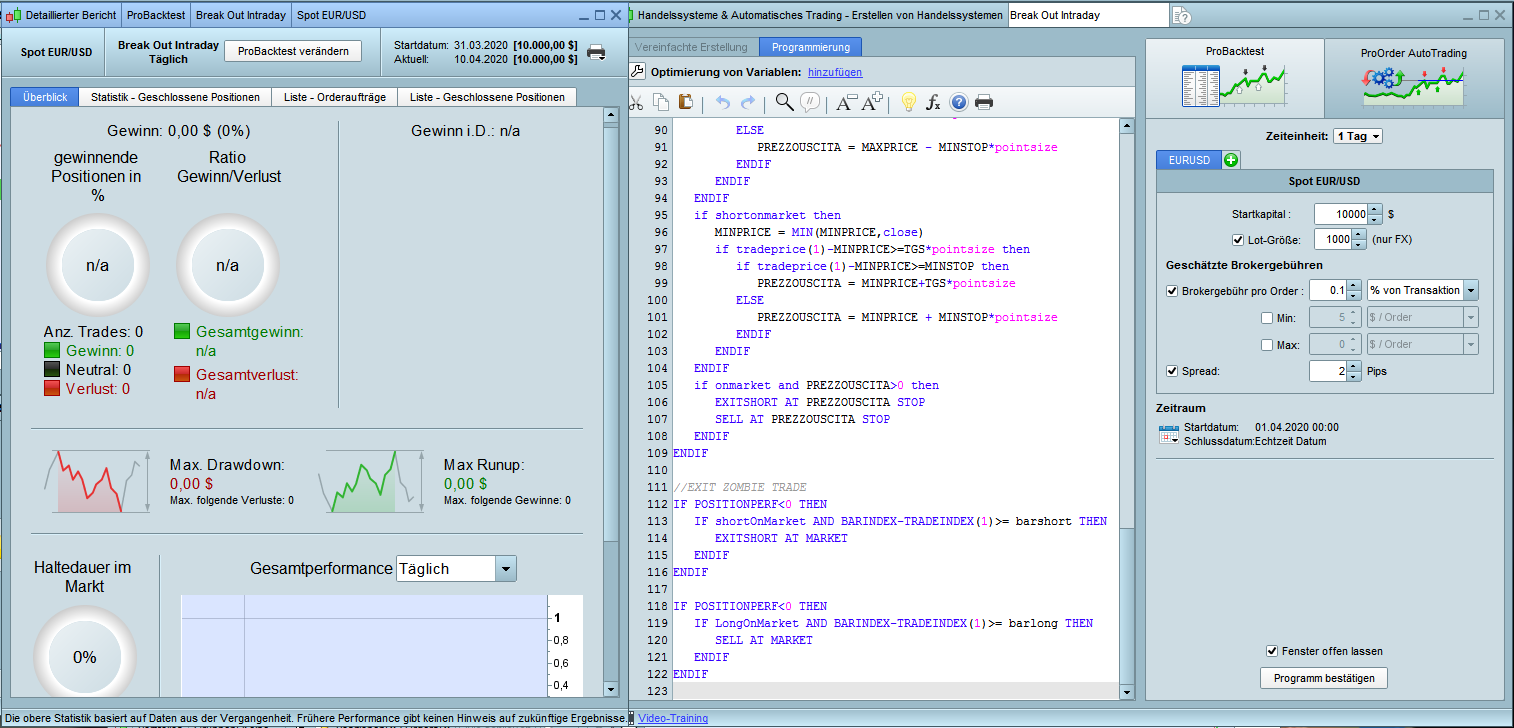The image size is (1514, 728).
Task: Open the Zeiteinheit 1 Tag dropdown
Action: (x=1357, y=136)
